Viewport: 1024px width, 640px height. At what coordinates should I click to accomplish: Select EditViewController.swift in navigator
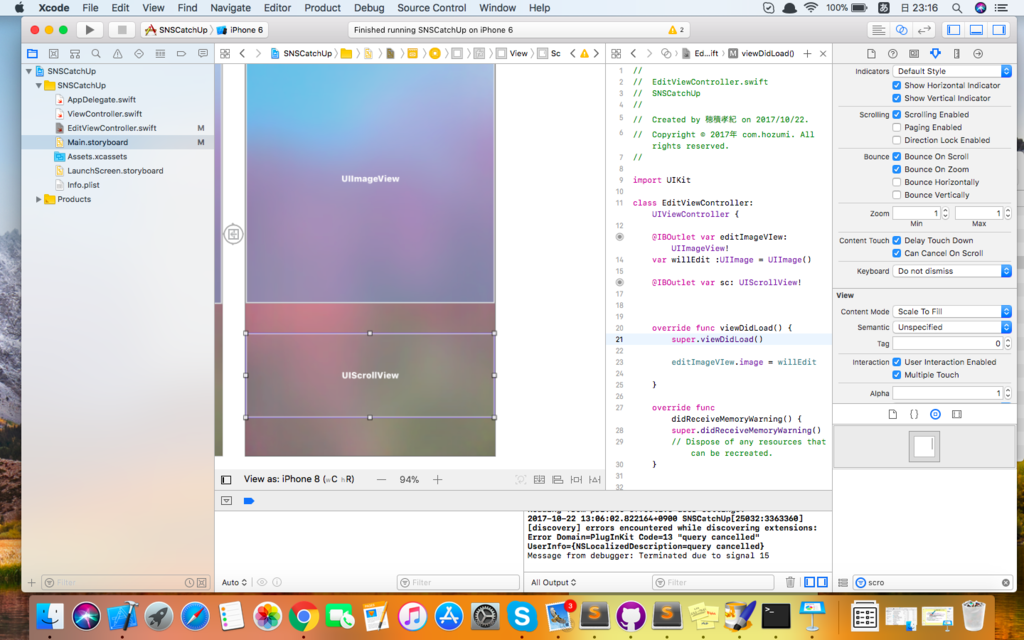point(112,128)
